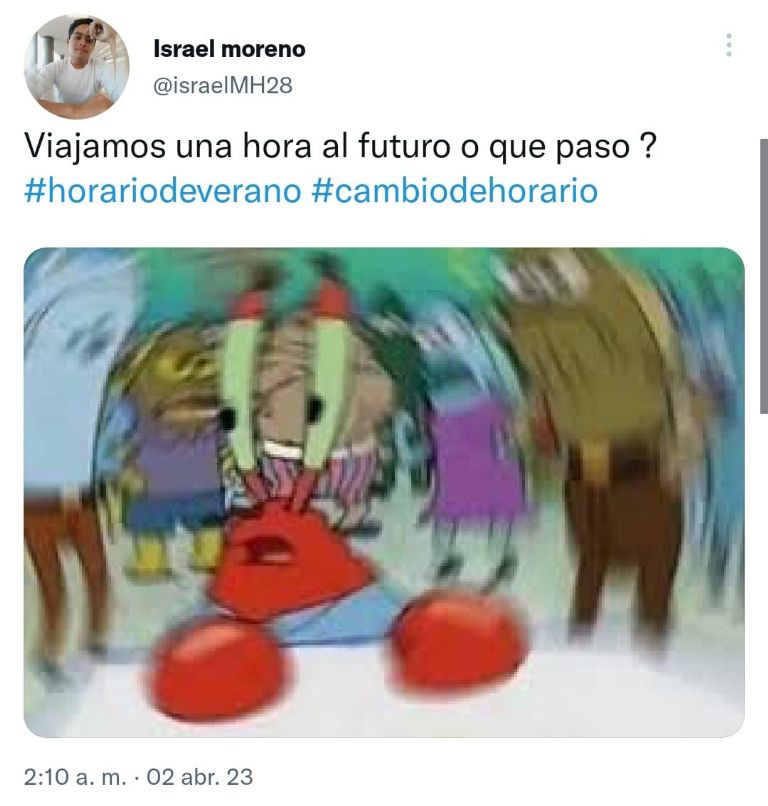Click the gray scrollbar at right edge
The height and width of the screenshot is (806, 768).
(x=764, y=276)
